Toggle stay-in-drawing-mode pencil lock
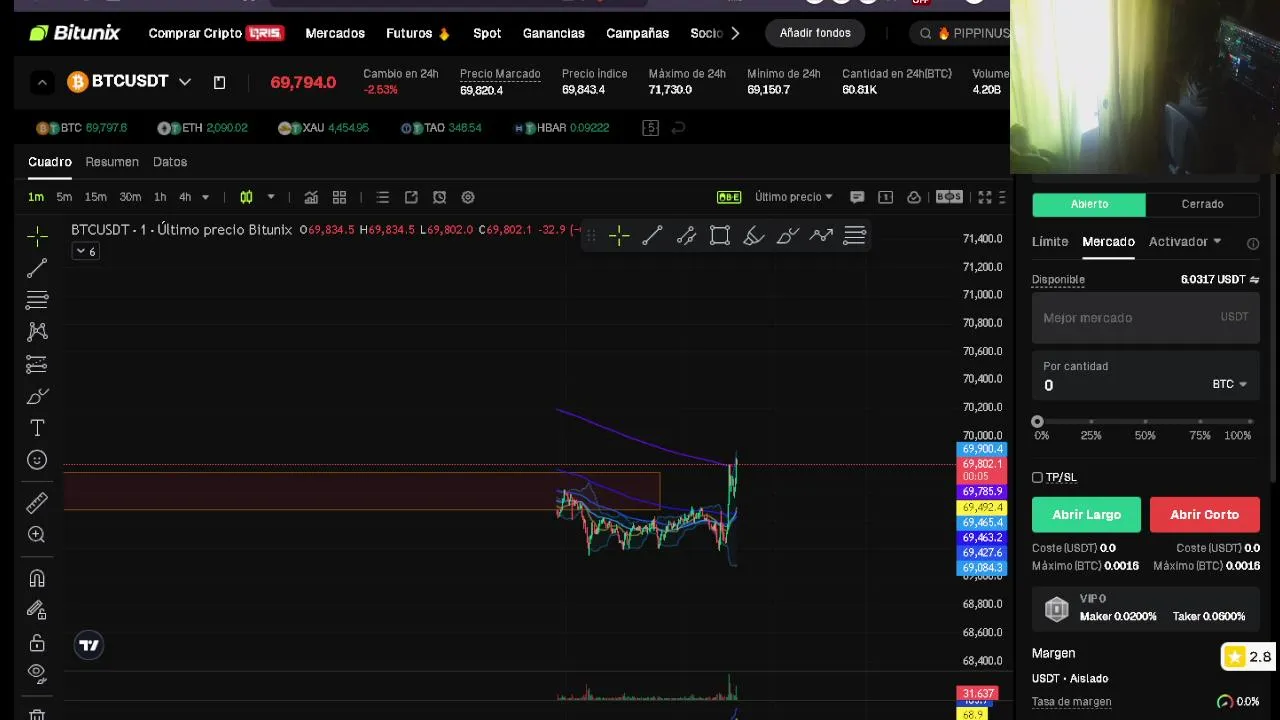The image size is (1280, 720). coord(37,610)
